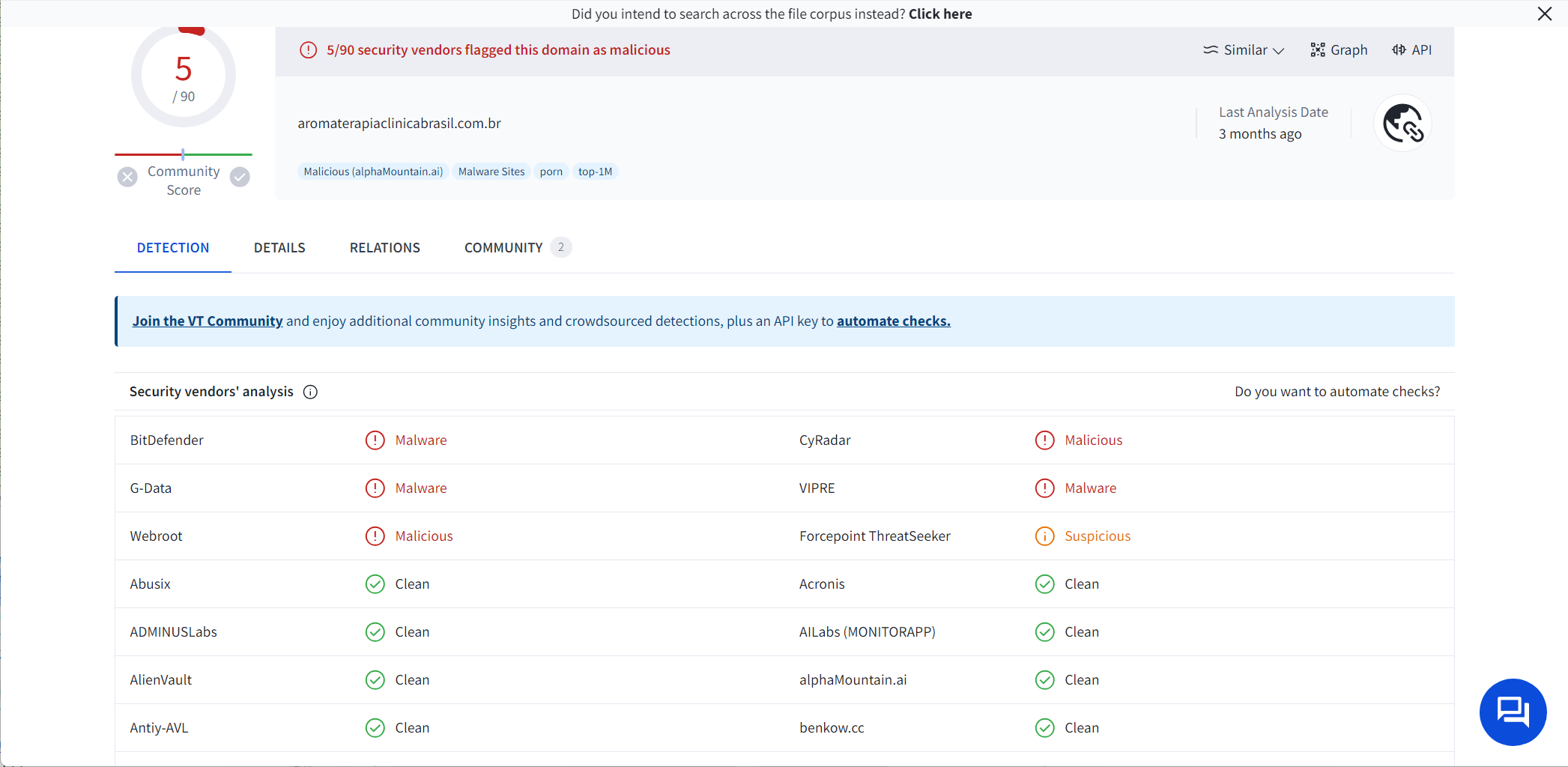The width and height of the screenshot is (1568, 767).
Task: Click the Suspicious warning icon for Forcepoint ThreatSeeker
Action: (x=1044, y=536)
